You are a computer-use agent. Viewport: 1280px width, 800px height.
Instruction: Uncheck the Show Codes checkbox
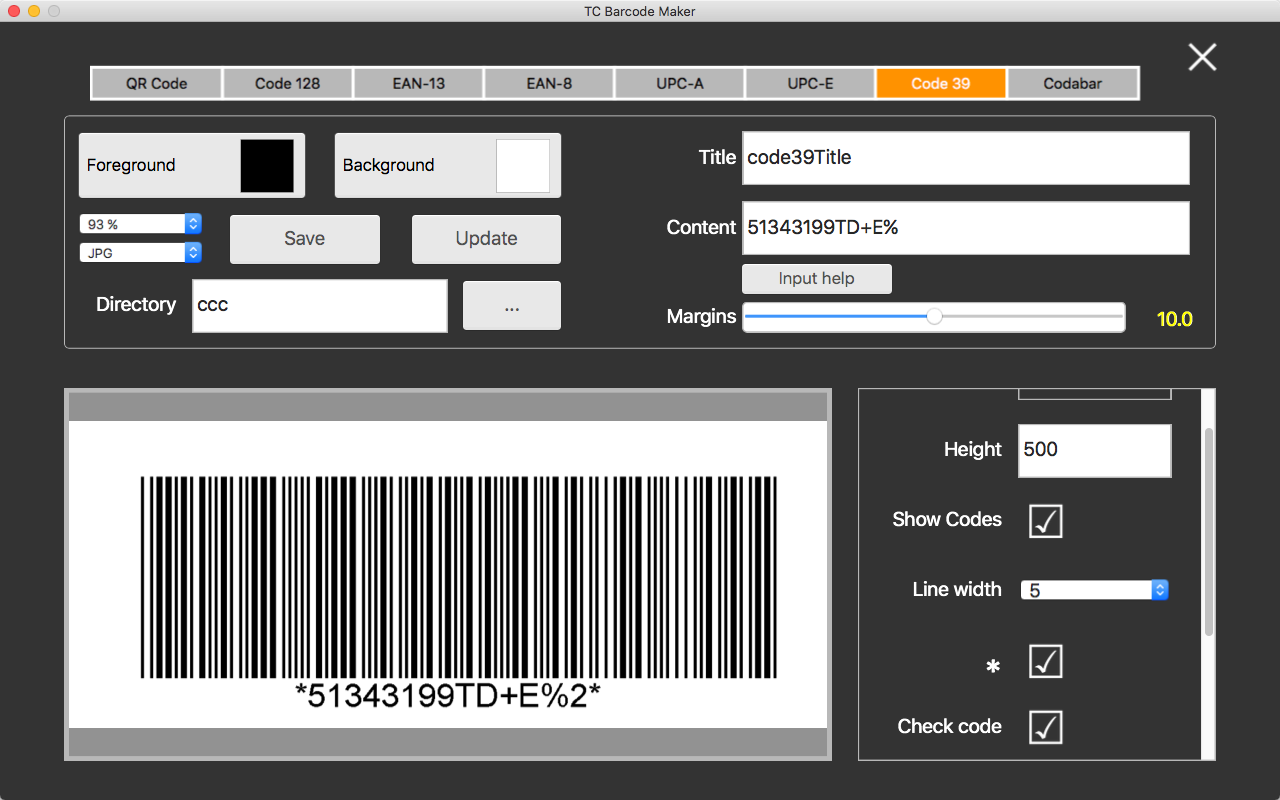[x=1046, y=521]
